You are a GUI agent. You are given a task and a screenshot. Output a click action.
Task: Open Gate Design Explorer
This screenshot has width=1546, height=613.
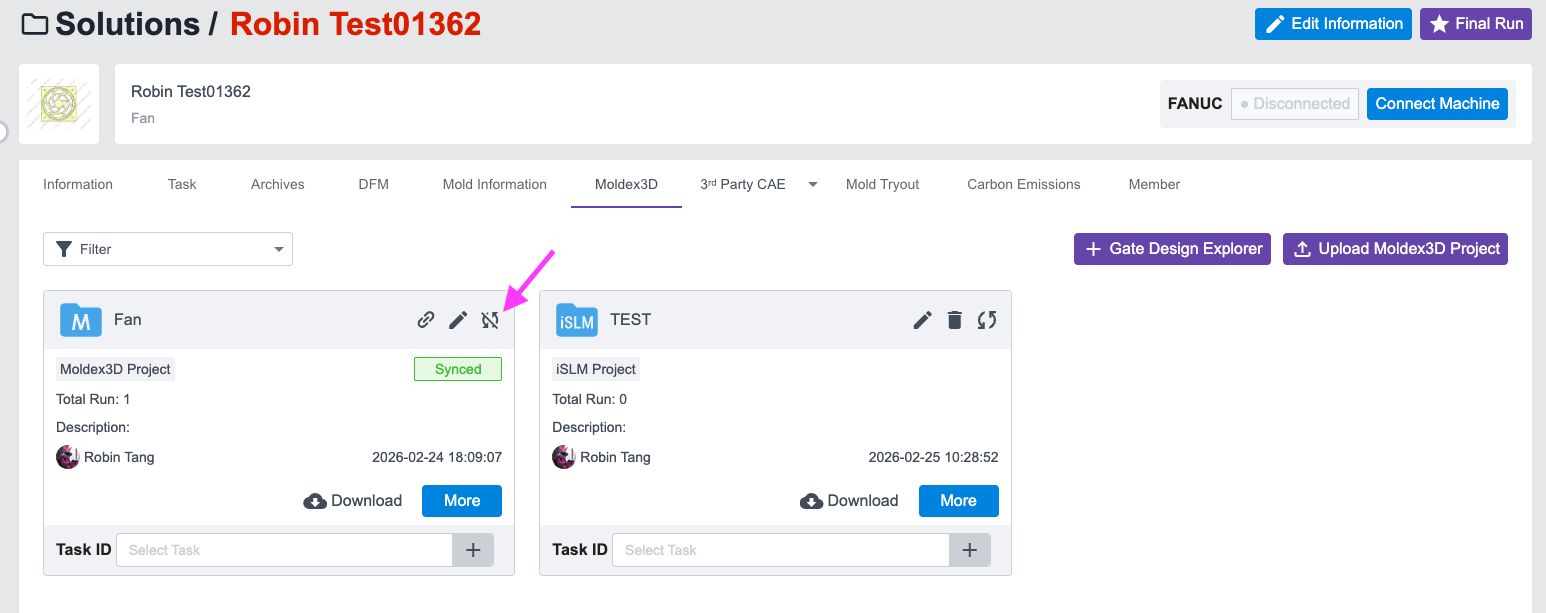click(x=1173, y=249)
